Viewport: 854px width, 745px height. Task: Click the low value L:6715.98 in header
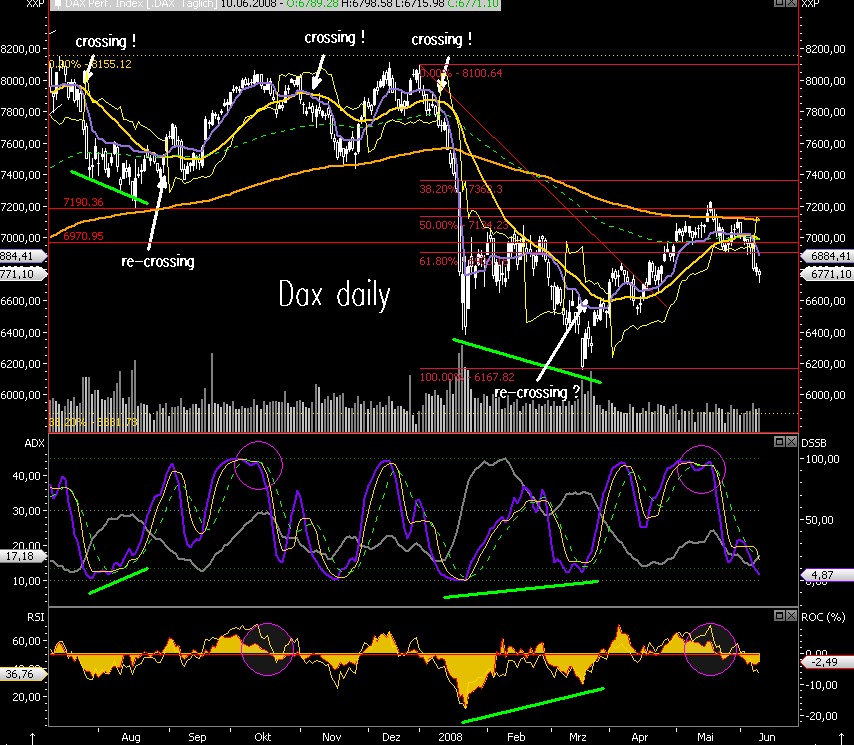pos(418,4)
